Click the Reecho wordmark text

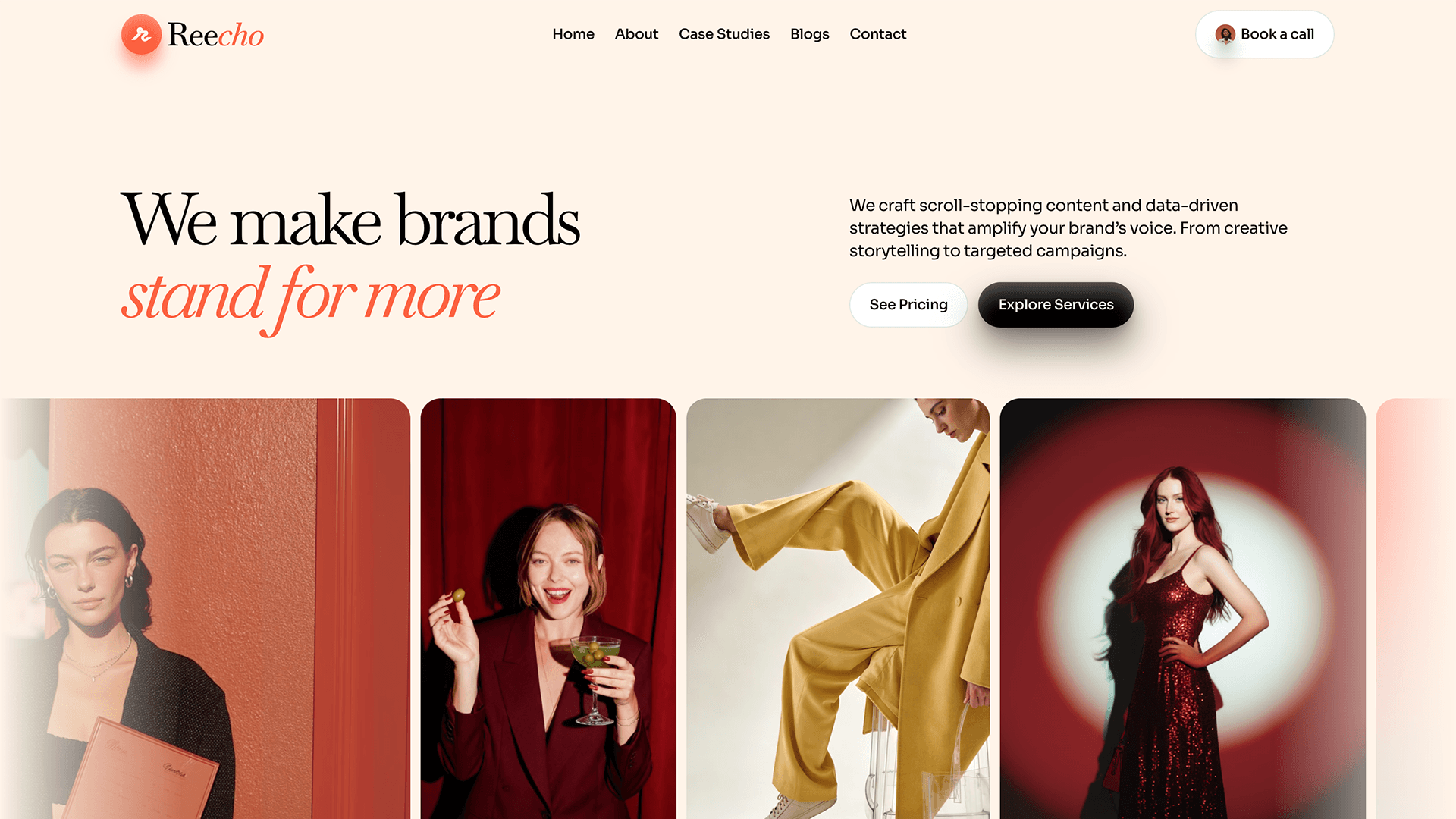click(x=215, y=35)
